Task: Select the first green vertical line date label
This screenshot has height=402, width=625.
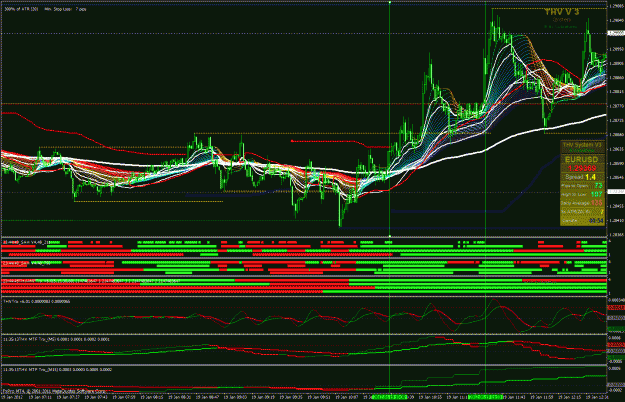Action: tap(389, 397)
